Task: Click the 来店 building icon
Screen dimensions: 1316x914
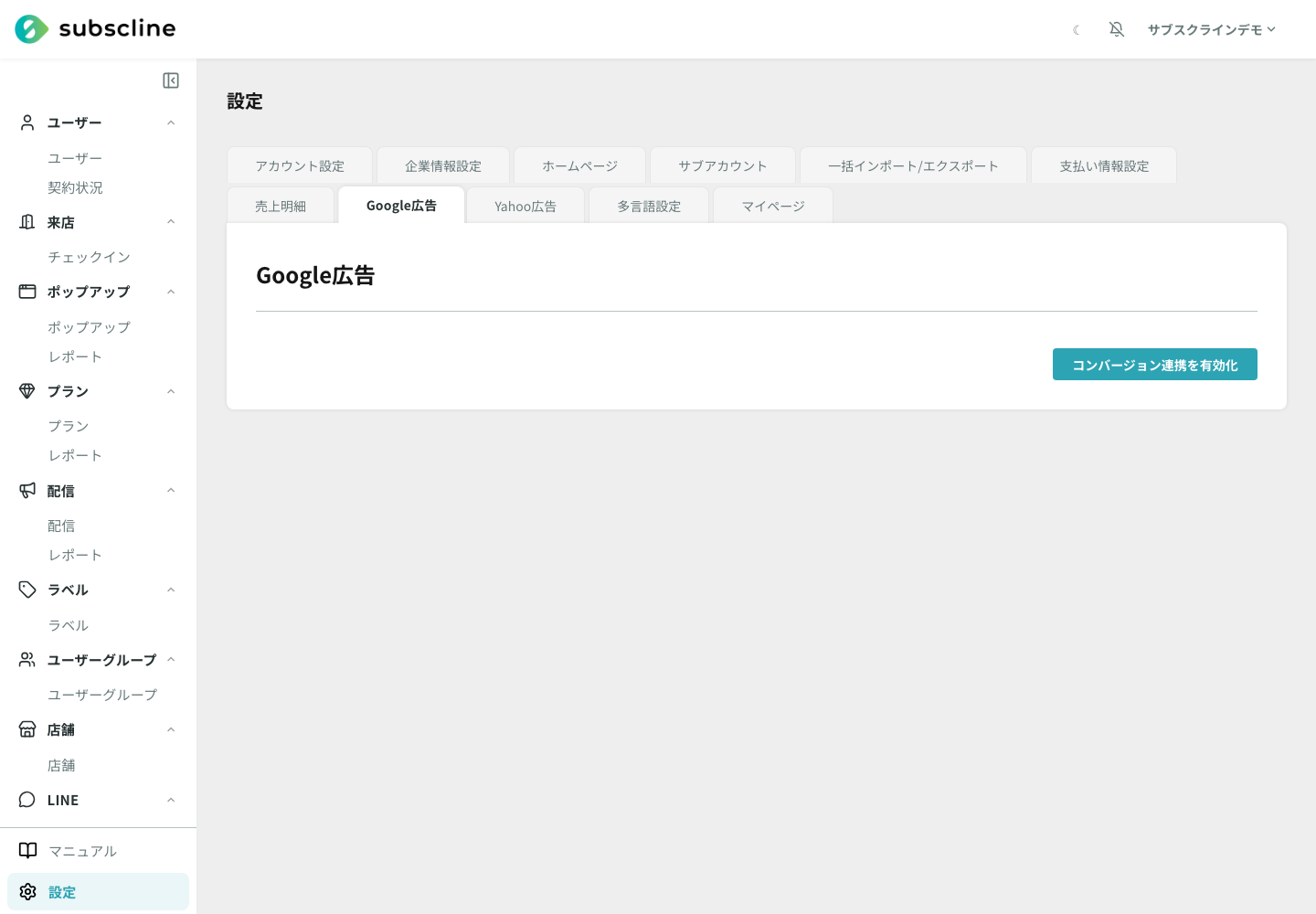Action: click(x=27, y=222)
